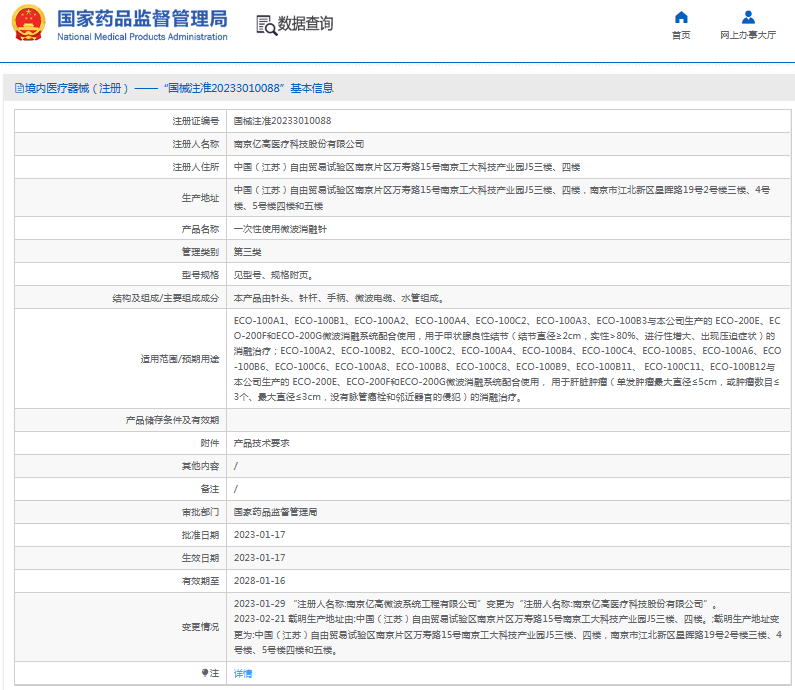Click the 变更情况 change history text
The height and width of the screenshot is (690, 795).
(x=507, y=627)
